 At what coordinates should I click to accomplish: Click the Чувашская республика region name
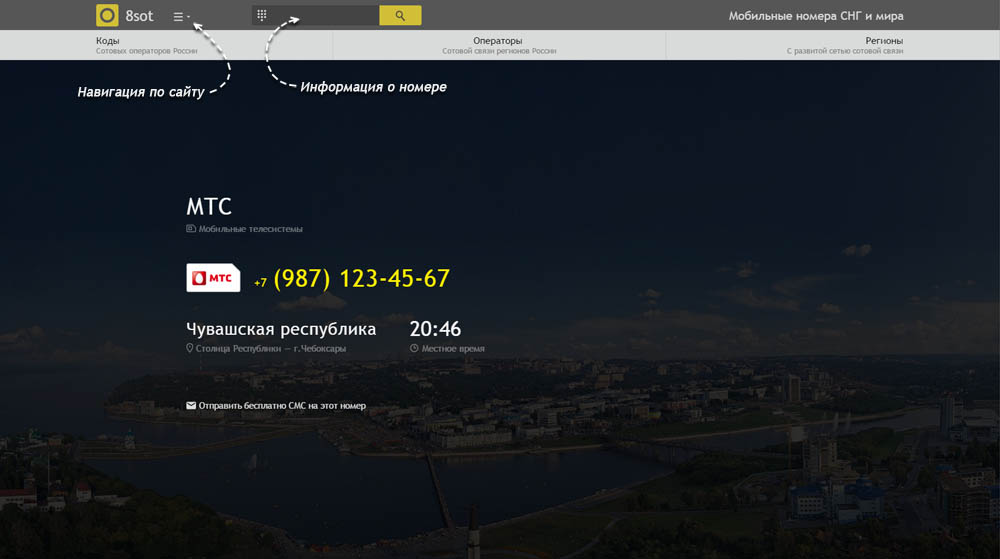[281, 329]
